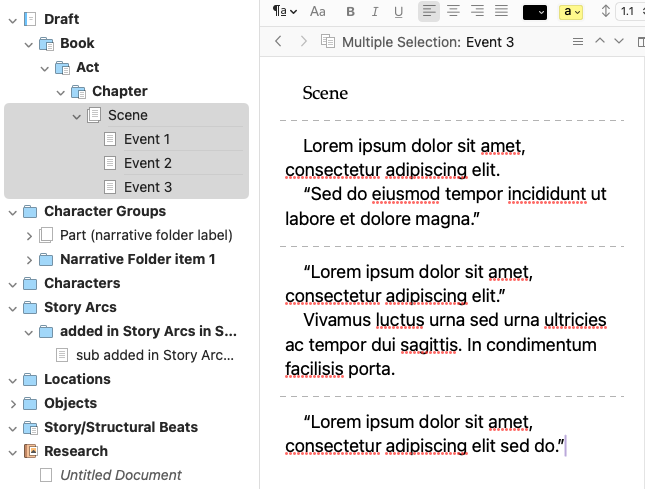
Task: Expand the Characters folder
Action: [x=13, y=284]
